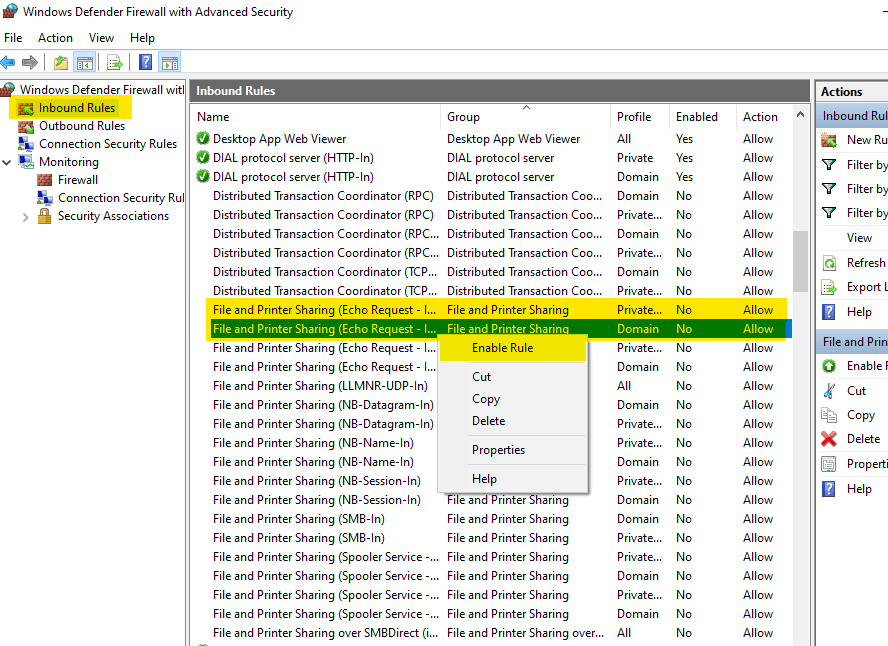Screen dimensions: 888x646
Task: Select Firewall under Monitoring
Action: [x=78, y=180]
